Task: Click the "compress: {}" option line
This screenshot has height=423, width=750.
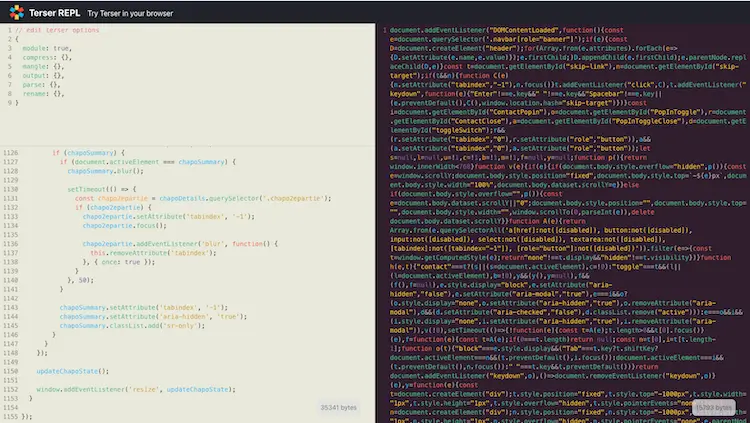Action: (45, 56)
